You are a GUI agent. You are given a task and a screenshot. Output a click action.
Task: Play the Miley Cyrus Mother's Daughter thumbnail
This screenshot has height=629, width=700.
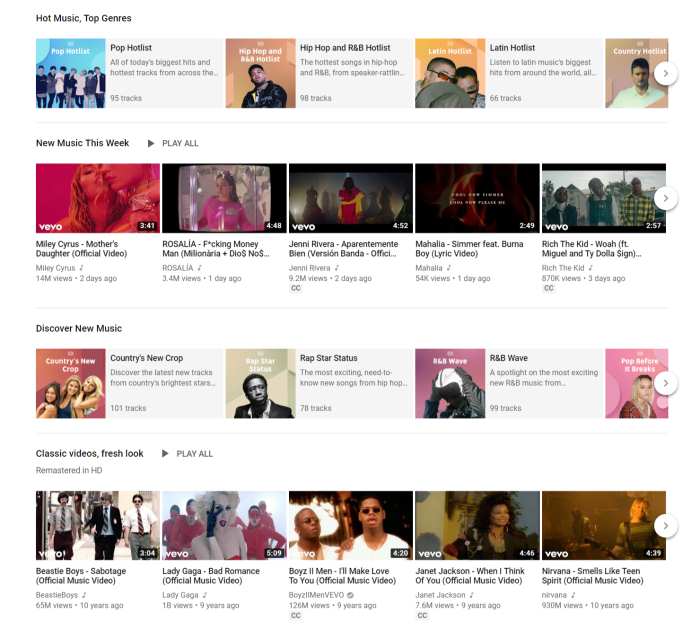point(98,198)
